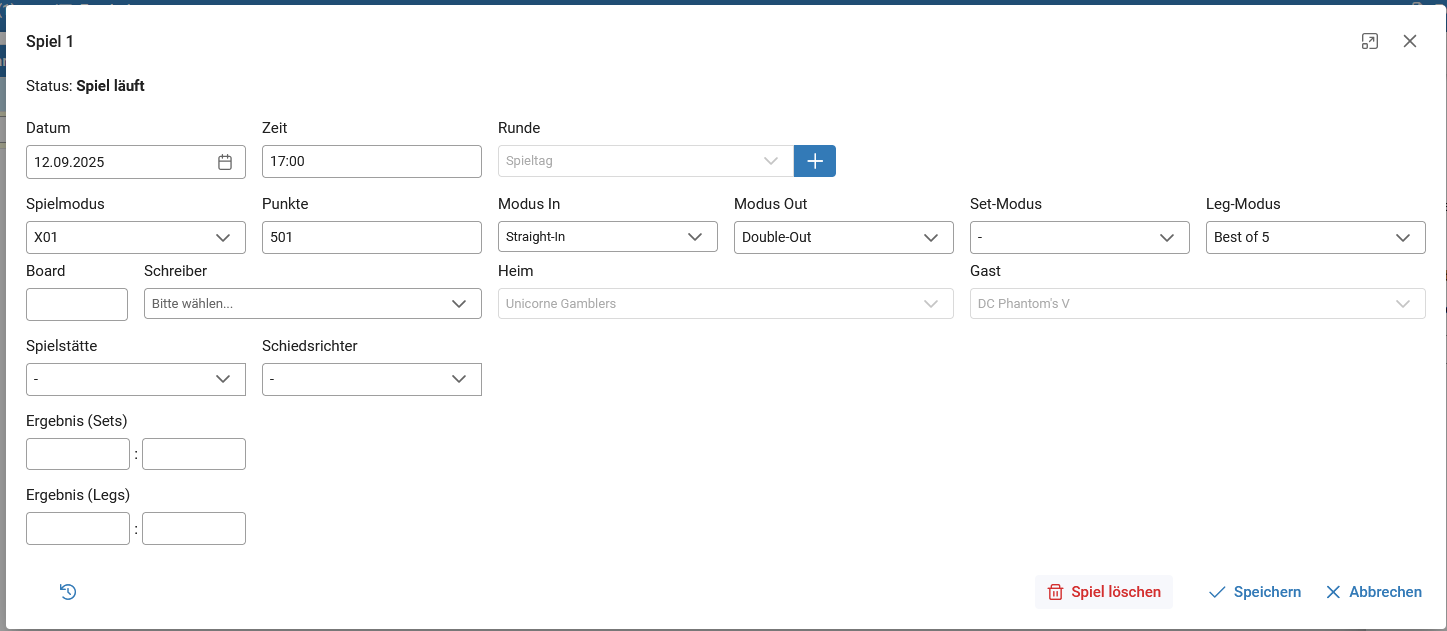Expand the Leg-Modus Best of 5 dropdown
The width and height of the screenshot is (1447, 631).
click(x=1316, y=237)
